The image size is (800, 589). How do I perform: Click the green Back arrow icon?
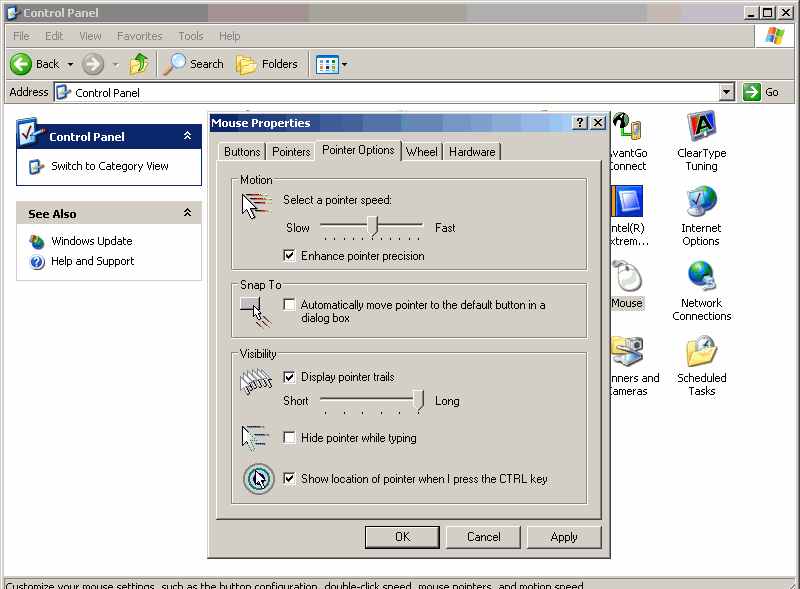(x=21, y=64)
